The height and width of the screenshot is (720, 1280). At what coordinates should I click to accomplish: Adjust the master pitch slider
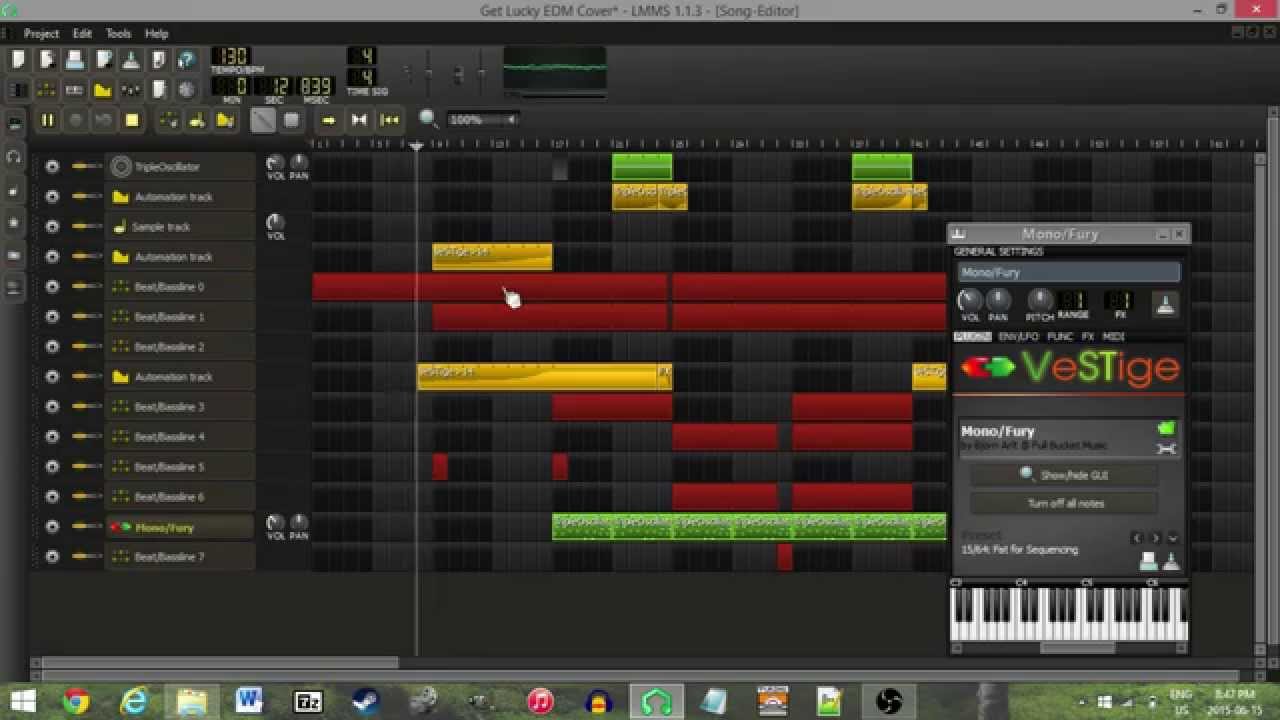[481, 74]
